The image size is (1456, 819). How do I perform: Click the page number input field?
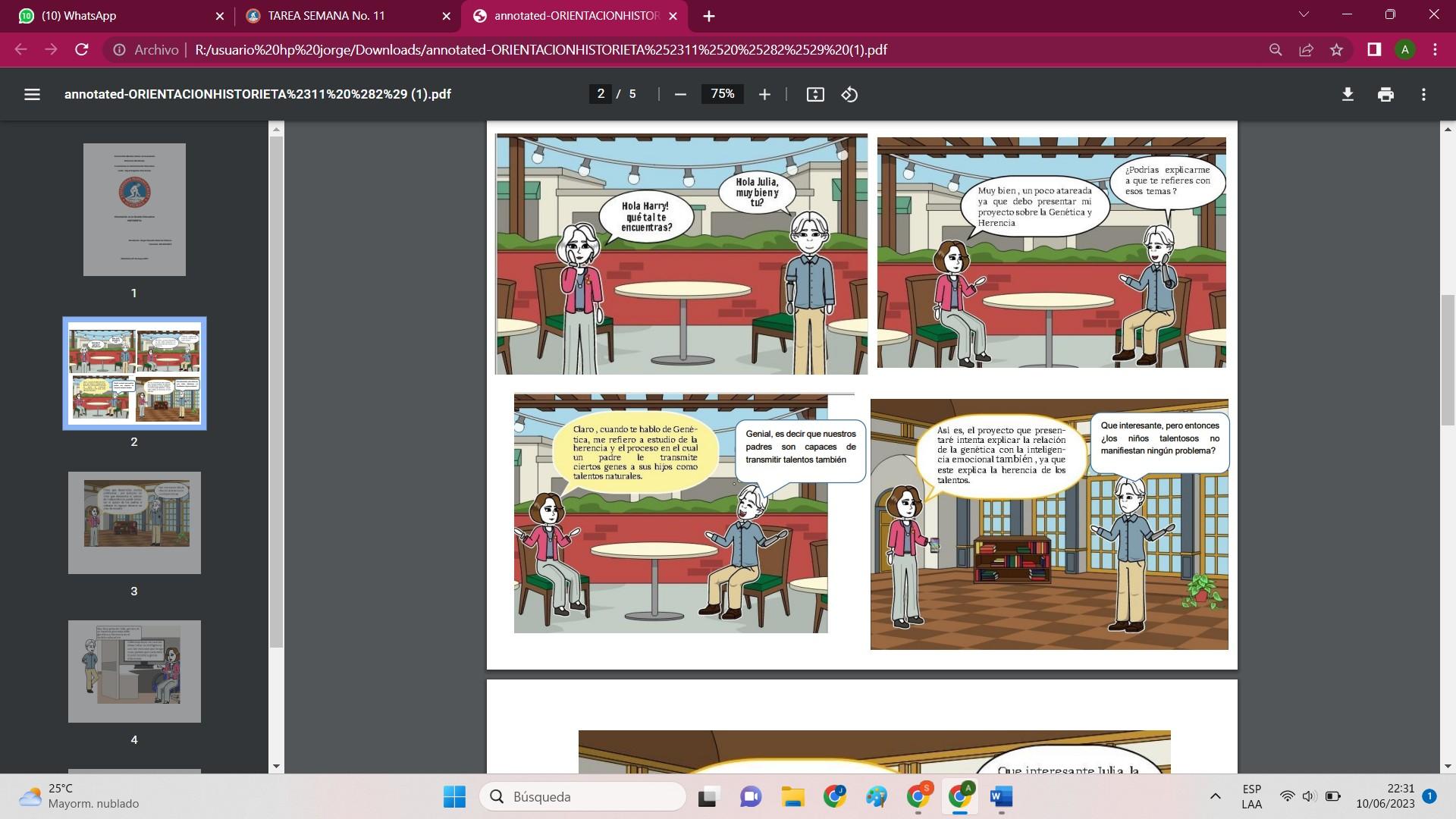point(601,94)
